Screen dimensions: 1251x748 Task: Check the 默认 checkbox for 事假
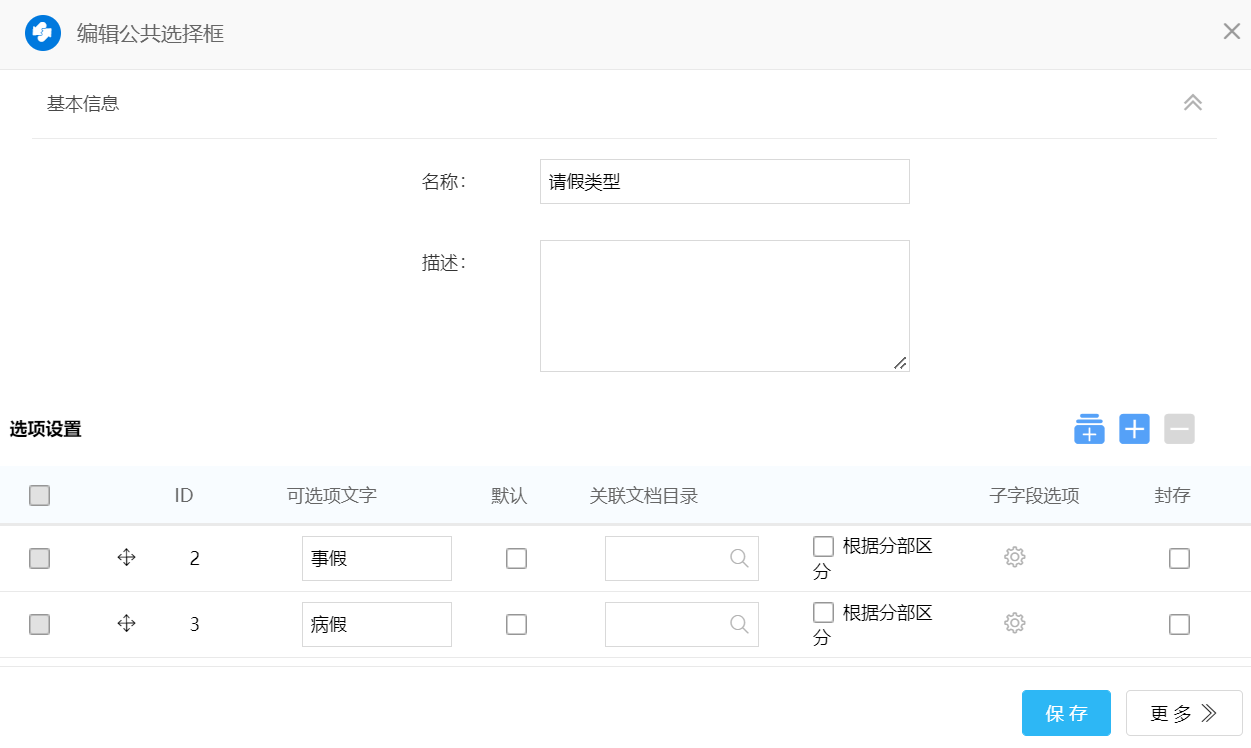pyautogui.click(x=516, y=558)
